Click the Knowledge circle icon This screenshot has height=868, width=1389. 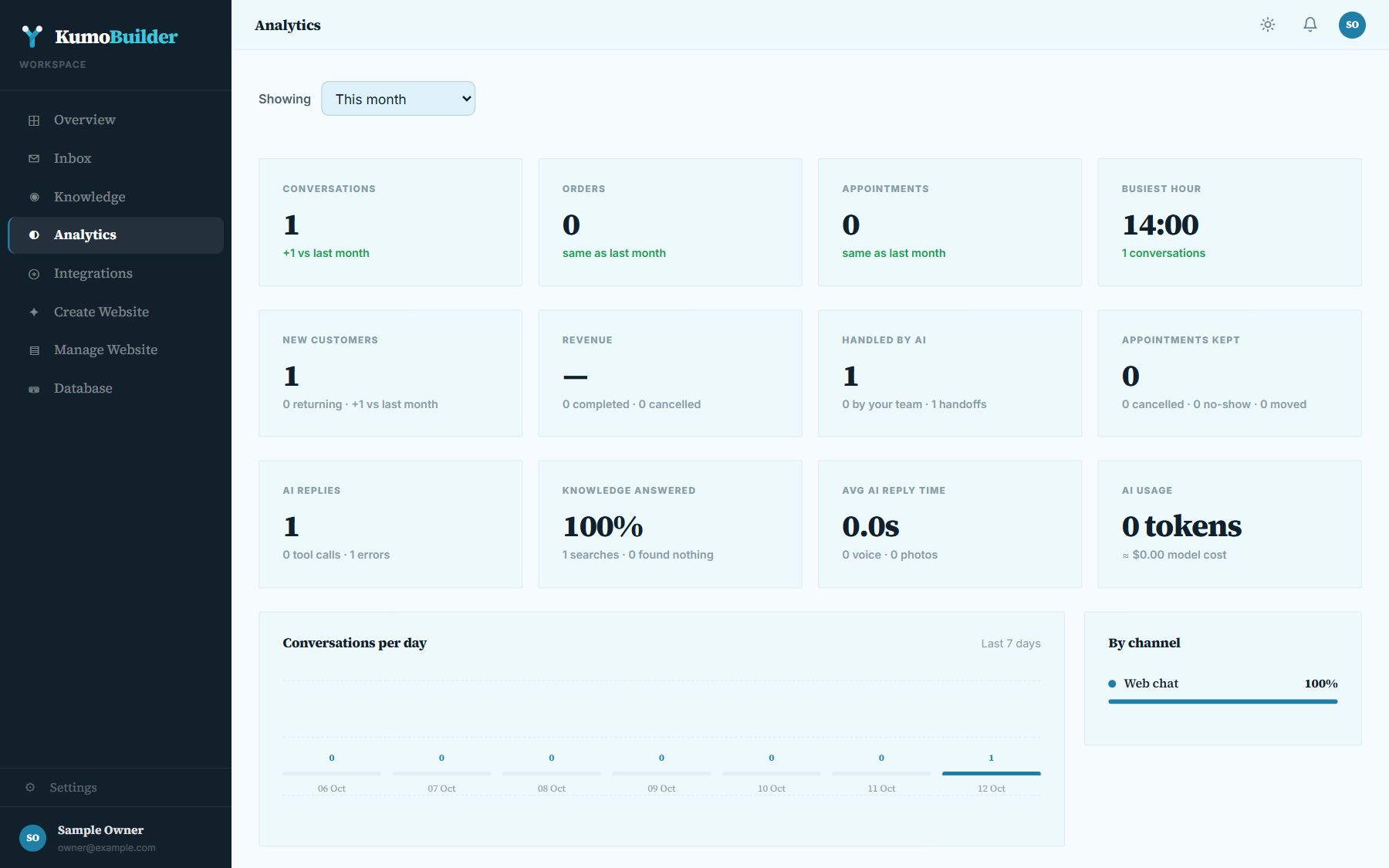tap(34, 197)
